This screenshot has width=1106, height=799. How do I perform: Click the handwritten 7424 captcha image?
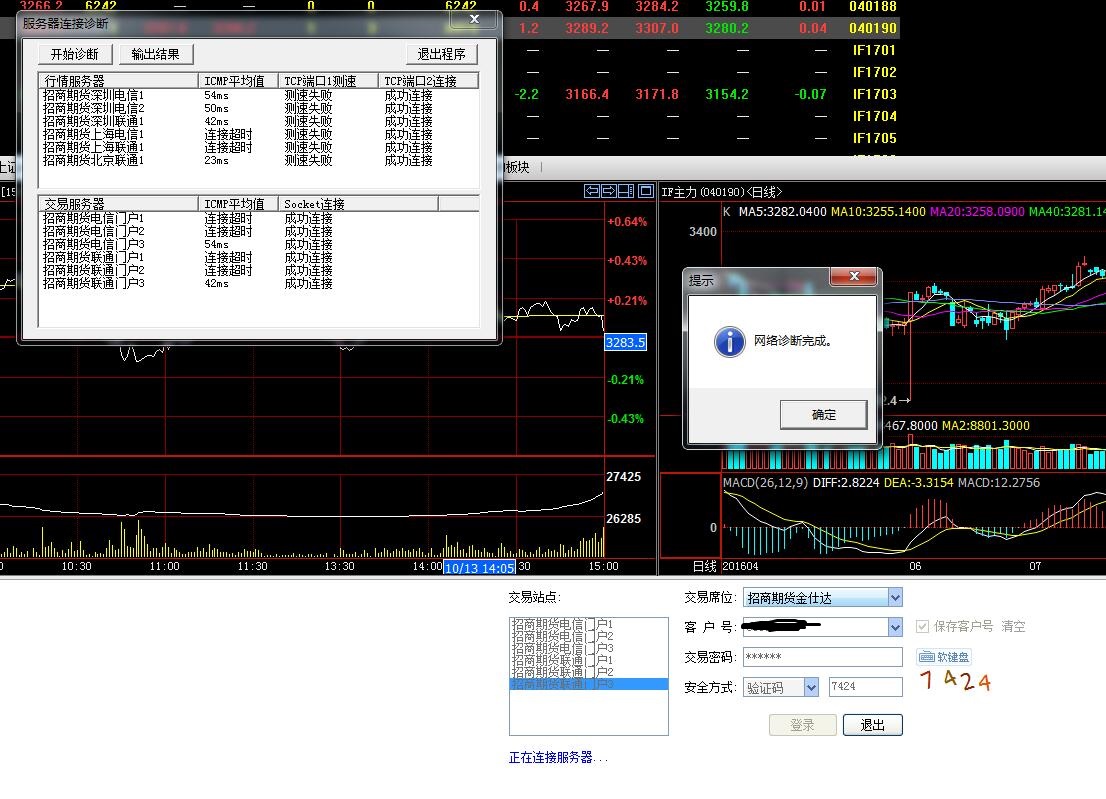[x=954, y=682]
